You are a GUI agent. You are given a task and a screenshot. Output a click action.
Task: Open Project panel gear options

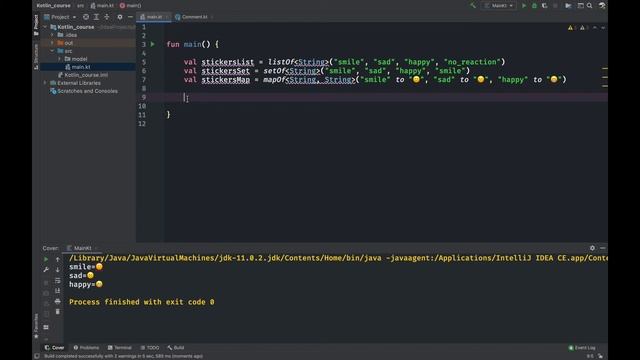(120, 17)
